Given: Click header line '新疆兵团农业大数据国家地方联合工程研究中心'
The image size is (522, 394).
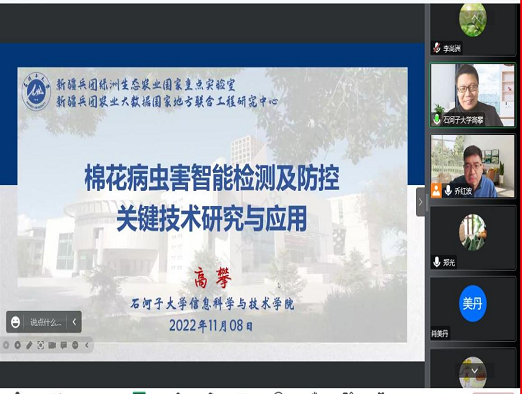Looking at the screenshot, I should (x=167, y=101).
